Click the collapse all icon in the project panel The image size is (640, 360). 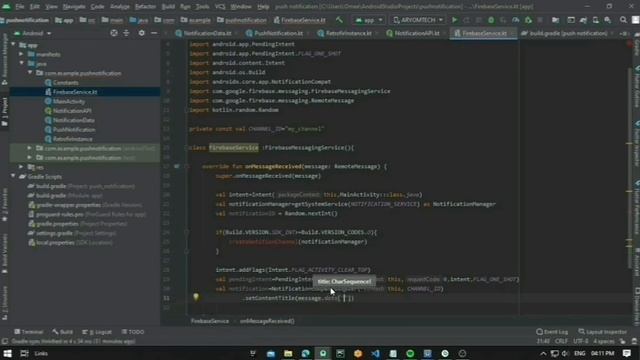(126, 33)
